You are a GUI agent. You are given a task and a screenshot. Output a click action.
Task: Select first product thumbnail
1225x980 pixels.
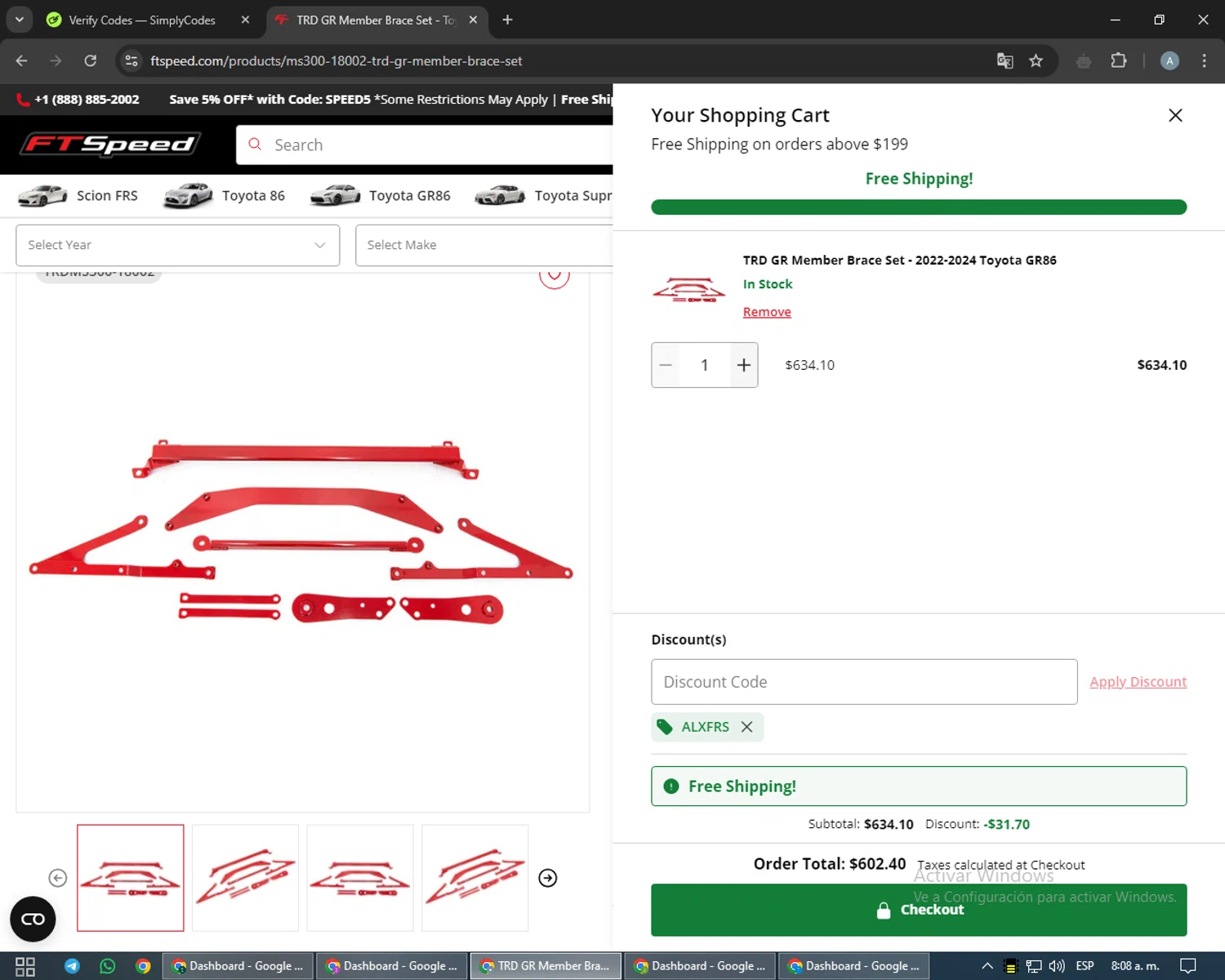pos(131,878)
